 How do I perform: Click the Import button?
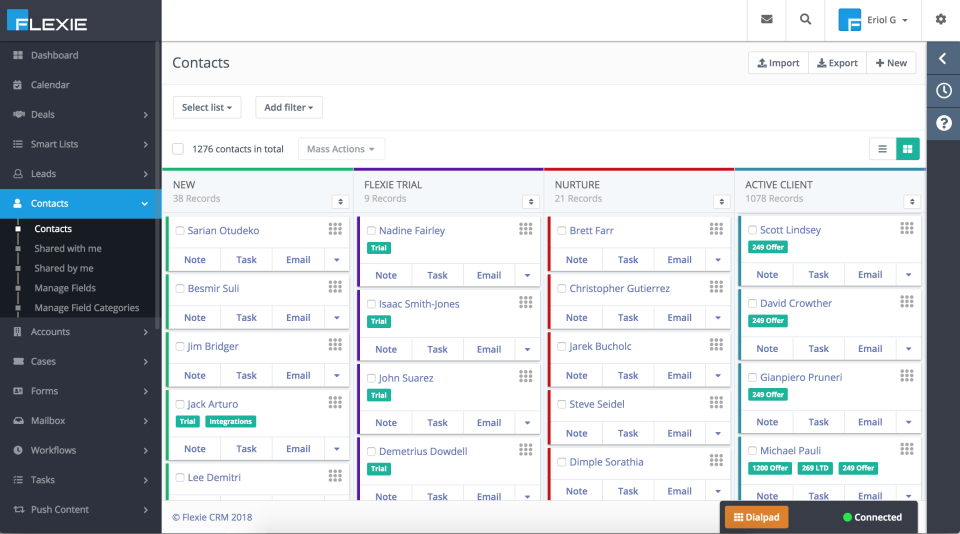point(778,62)
